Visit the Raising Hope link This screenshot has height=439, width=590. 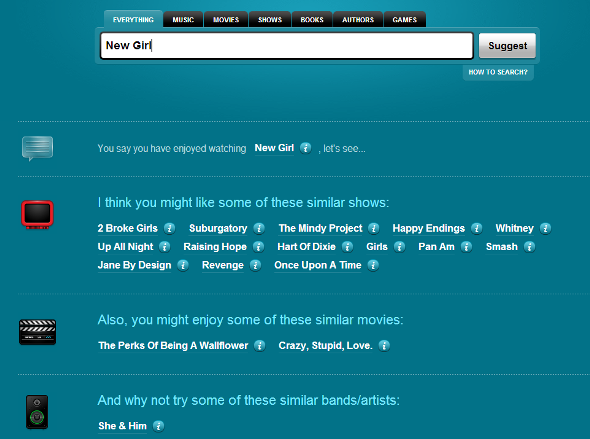point(215,247)
